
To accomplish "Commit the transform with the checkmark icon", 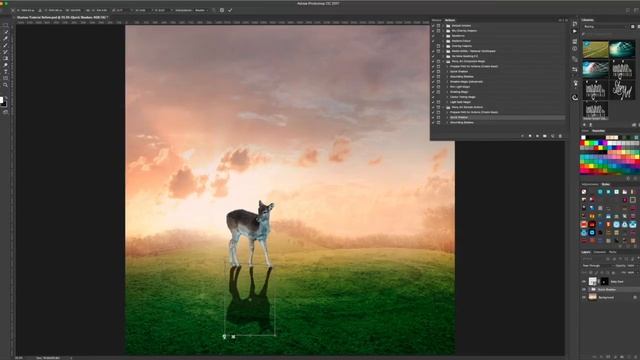I will [x=230, y=10].
